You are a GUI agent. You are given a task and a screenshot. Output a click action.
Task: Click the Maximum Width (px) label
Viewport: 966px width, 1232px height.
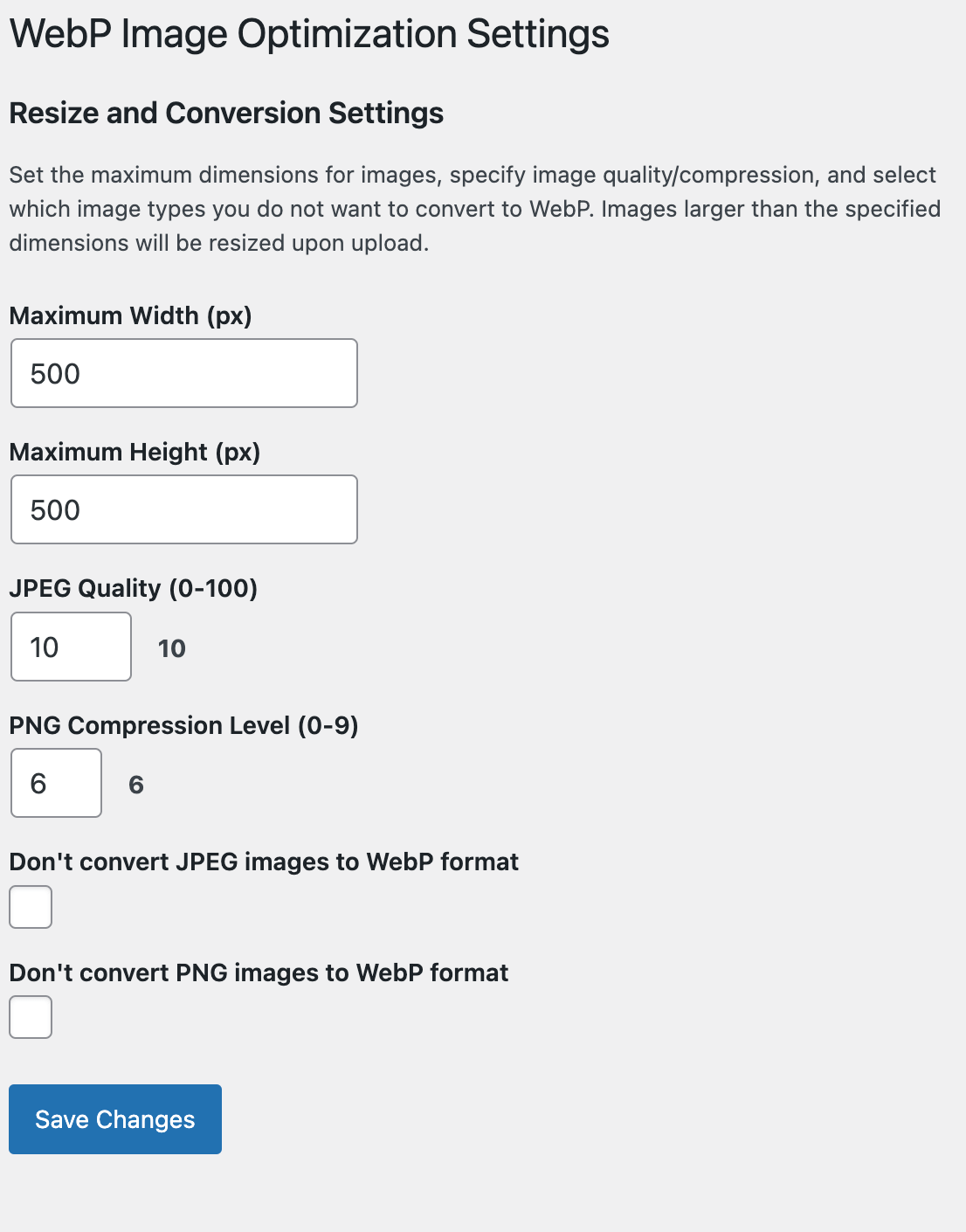131,315
